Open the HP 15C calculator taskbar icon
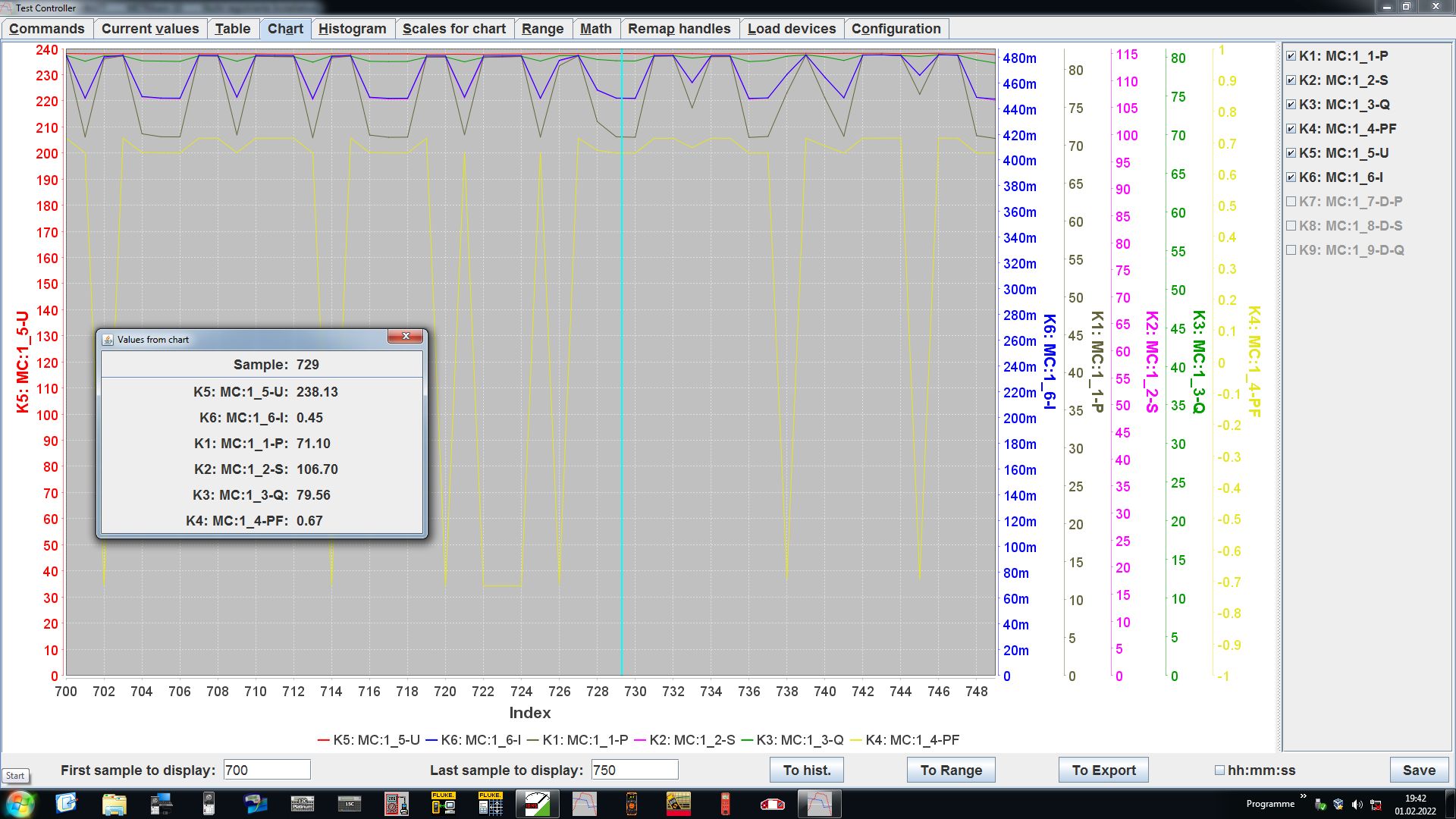 [350, 804]
